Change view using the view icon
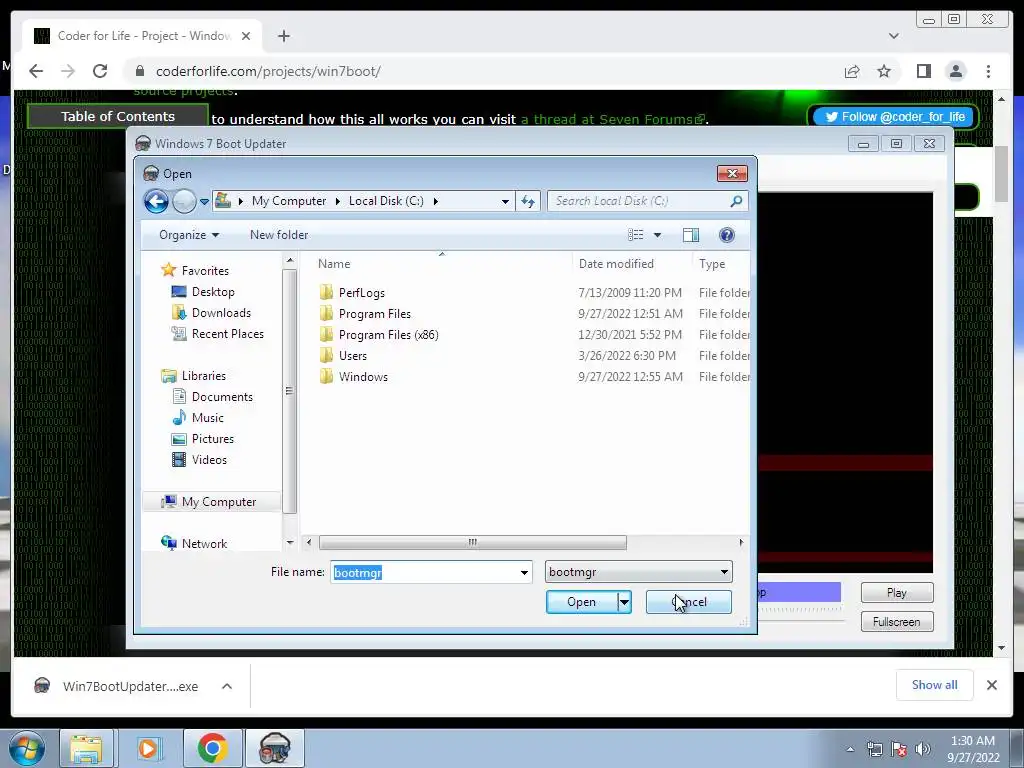Screen dimensions: 1024x768 pos(635,235)
